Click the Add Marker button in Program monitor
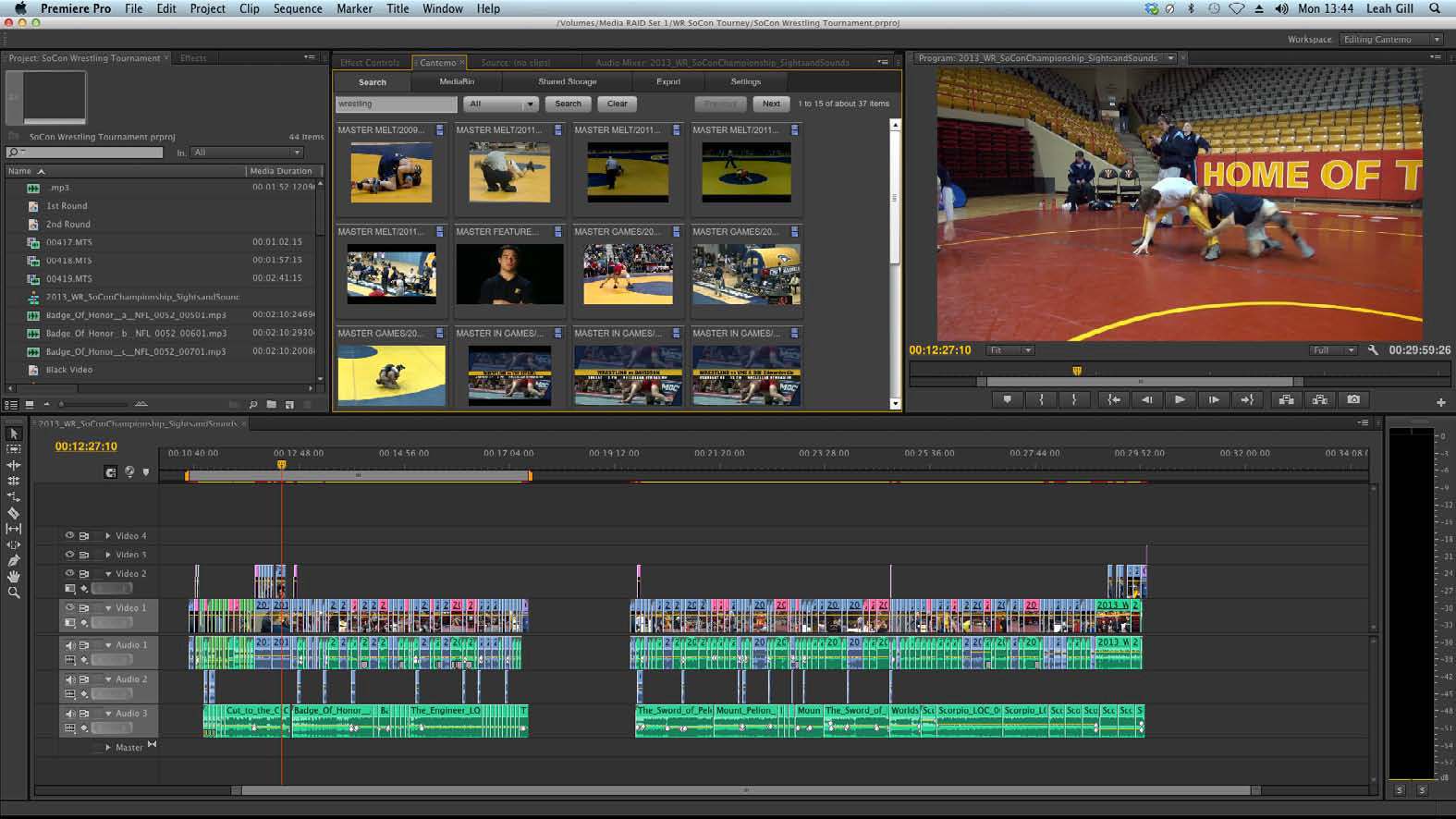 coord(1007,399)
